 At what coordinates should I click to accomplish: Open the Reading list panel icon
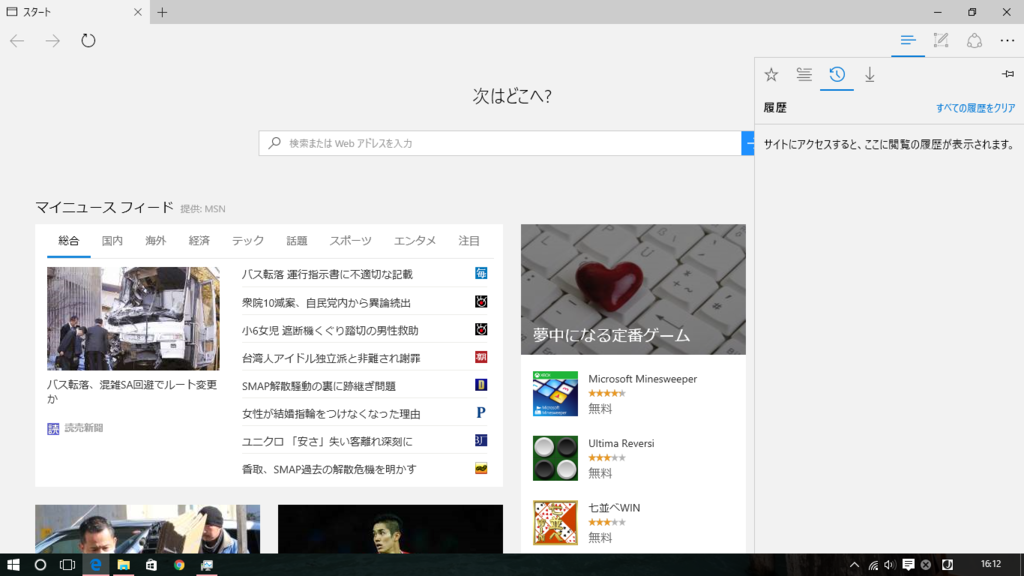pyautogui.click(x=804, y=74)
